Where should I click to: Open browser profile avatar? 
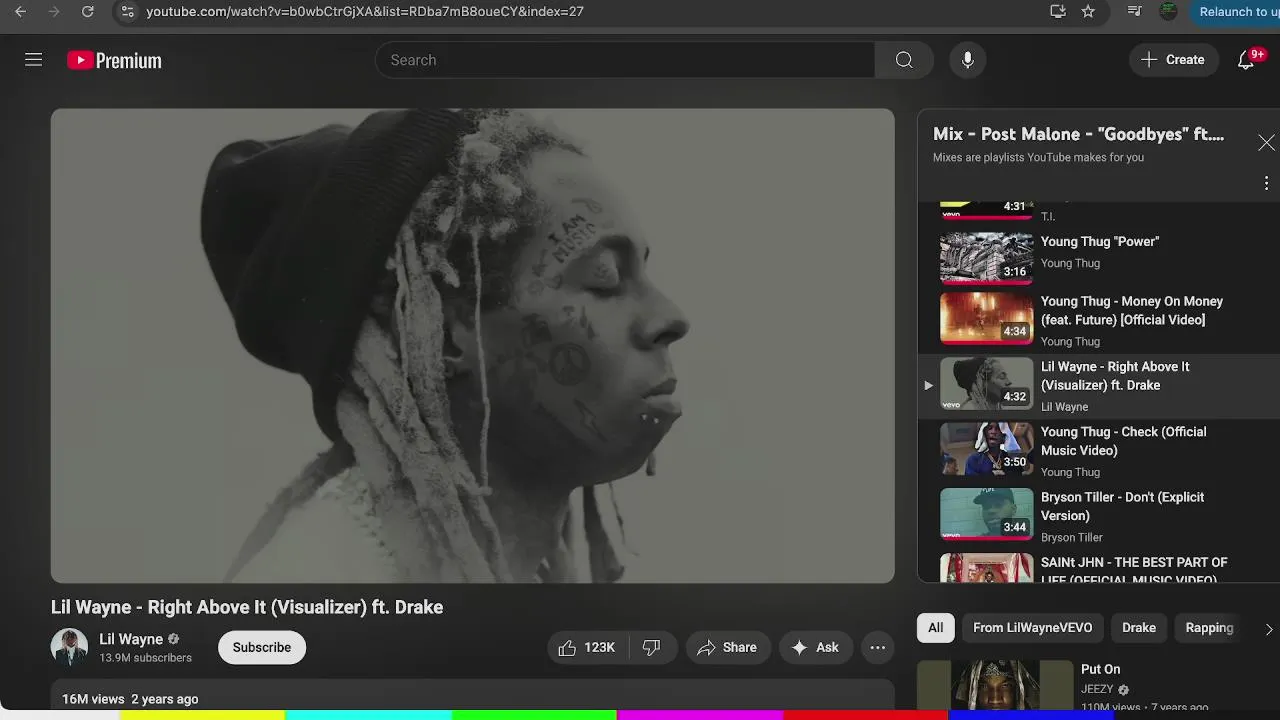point(1168,12)
